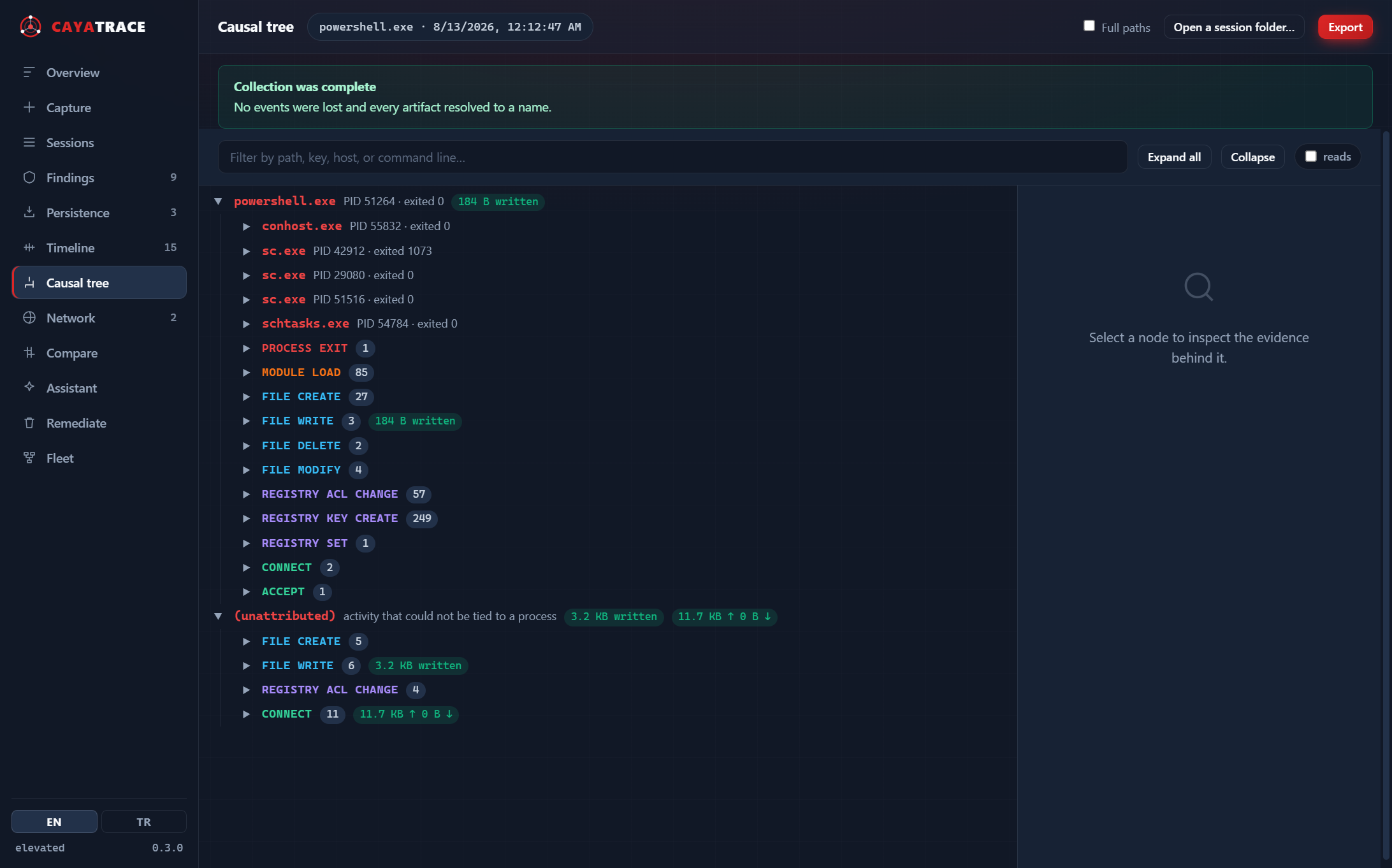The width and height of the screenshot is (1392, 868).
Task: Click the Assistant sparkle icon
Action: (x=29, y=387)
